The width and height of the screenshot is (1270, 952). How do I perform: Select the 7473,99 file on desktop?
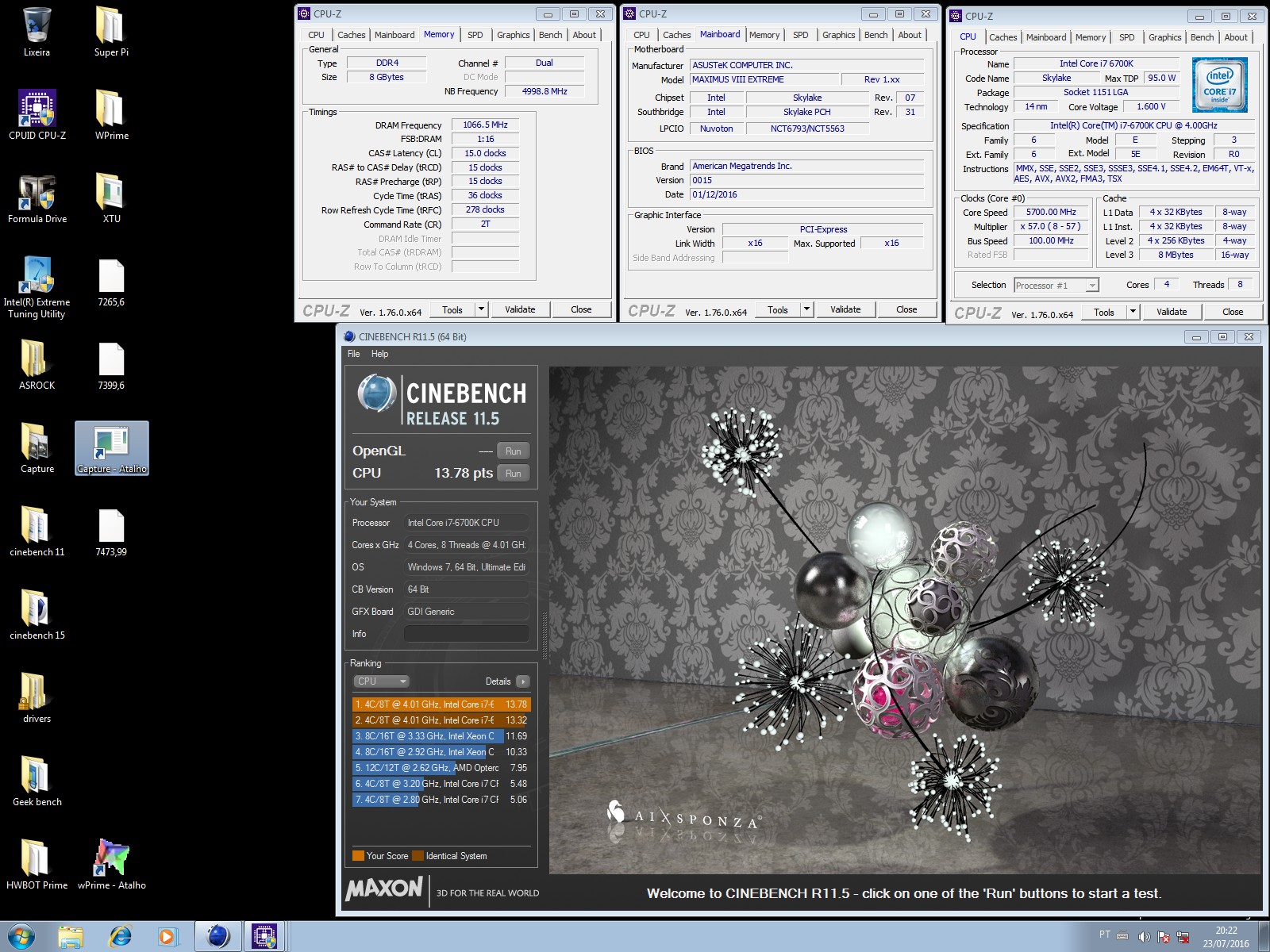click(x=111, y=532)
